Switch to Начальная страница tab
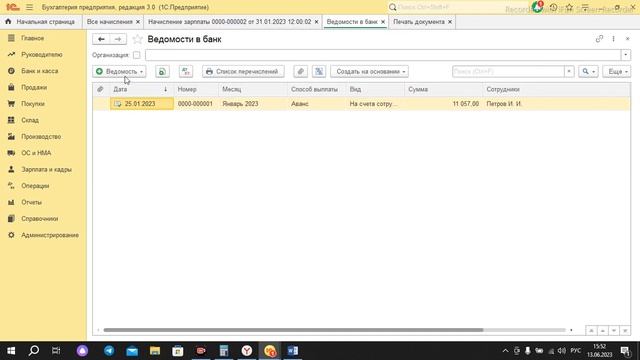The image size is (640, 360). click(41, 22)
